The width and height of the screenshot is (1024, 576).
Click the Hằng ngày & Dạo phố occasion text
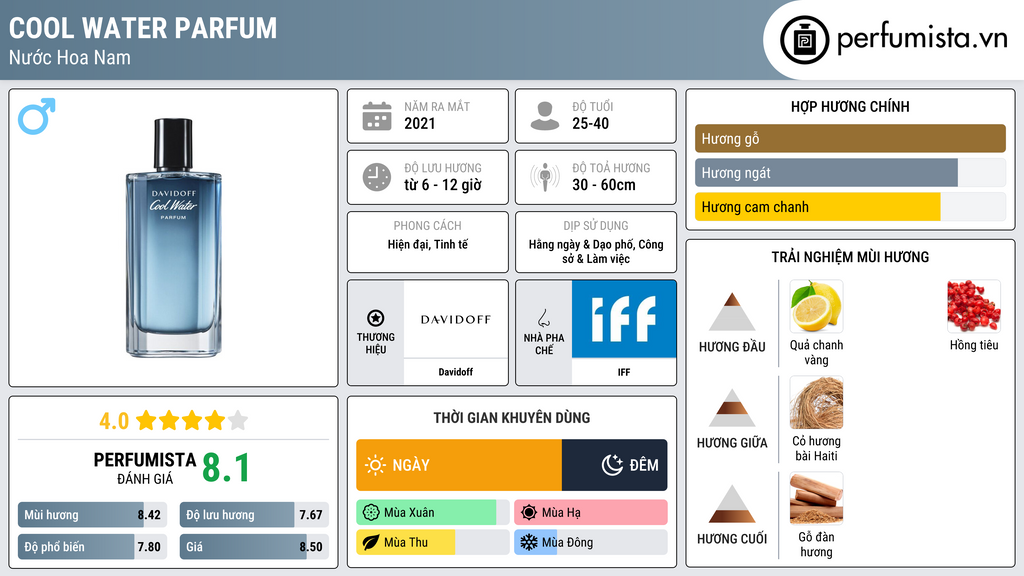point(596,251)
